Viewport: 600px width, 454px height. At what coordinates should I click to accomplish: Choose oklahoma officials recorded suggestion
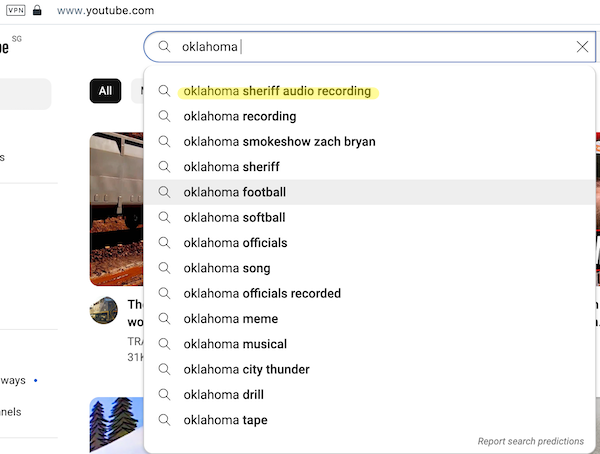[369, 293]
